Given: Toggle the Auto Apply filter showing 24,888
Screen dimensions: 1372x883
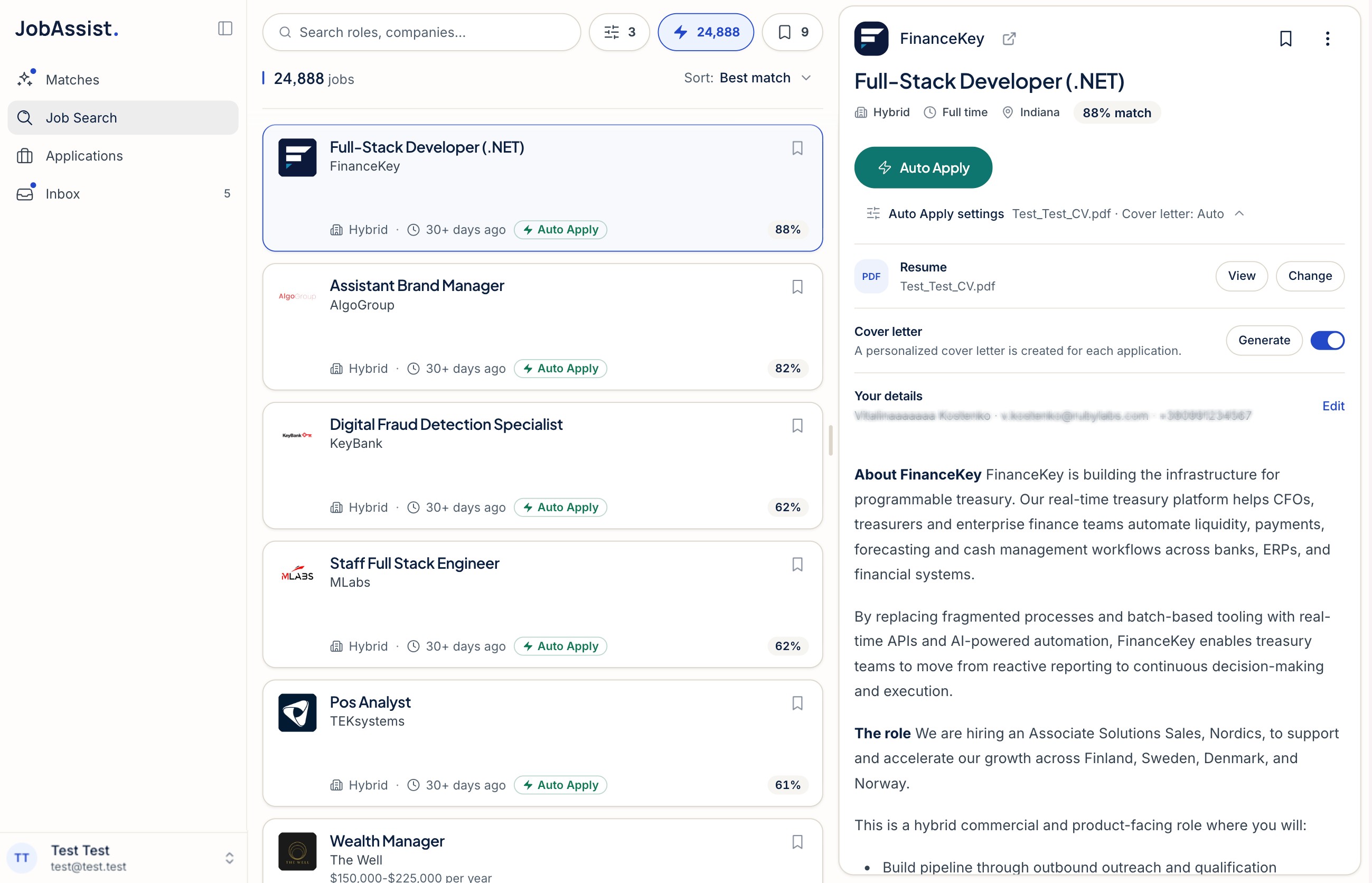Looking at the screenshot, I should click(706, 32).
